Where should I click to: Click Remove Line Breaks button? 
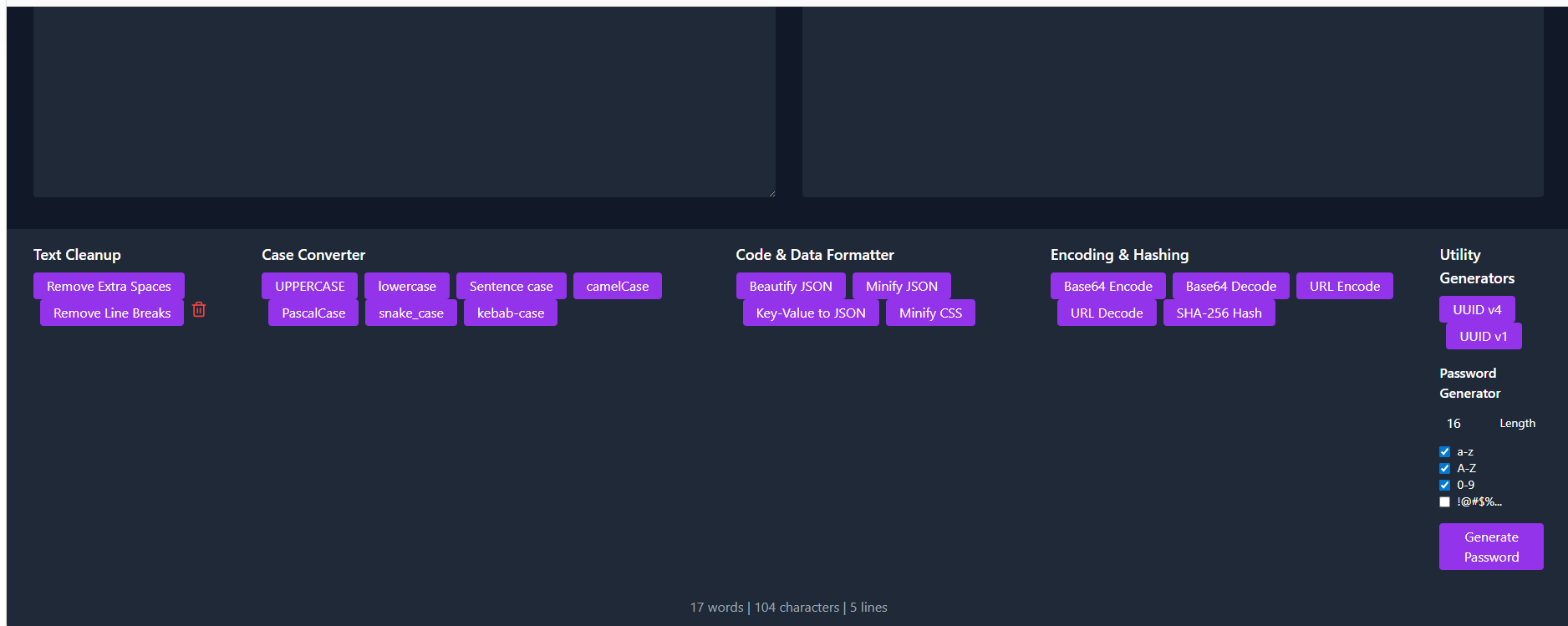112,313
